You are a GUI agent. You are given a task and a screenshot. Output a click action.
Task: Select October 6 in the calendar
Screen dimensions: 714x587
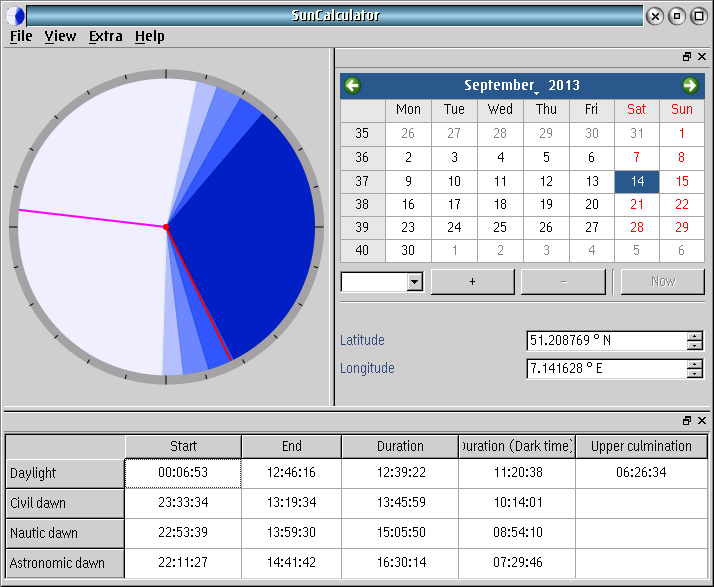coord(682,250)
